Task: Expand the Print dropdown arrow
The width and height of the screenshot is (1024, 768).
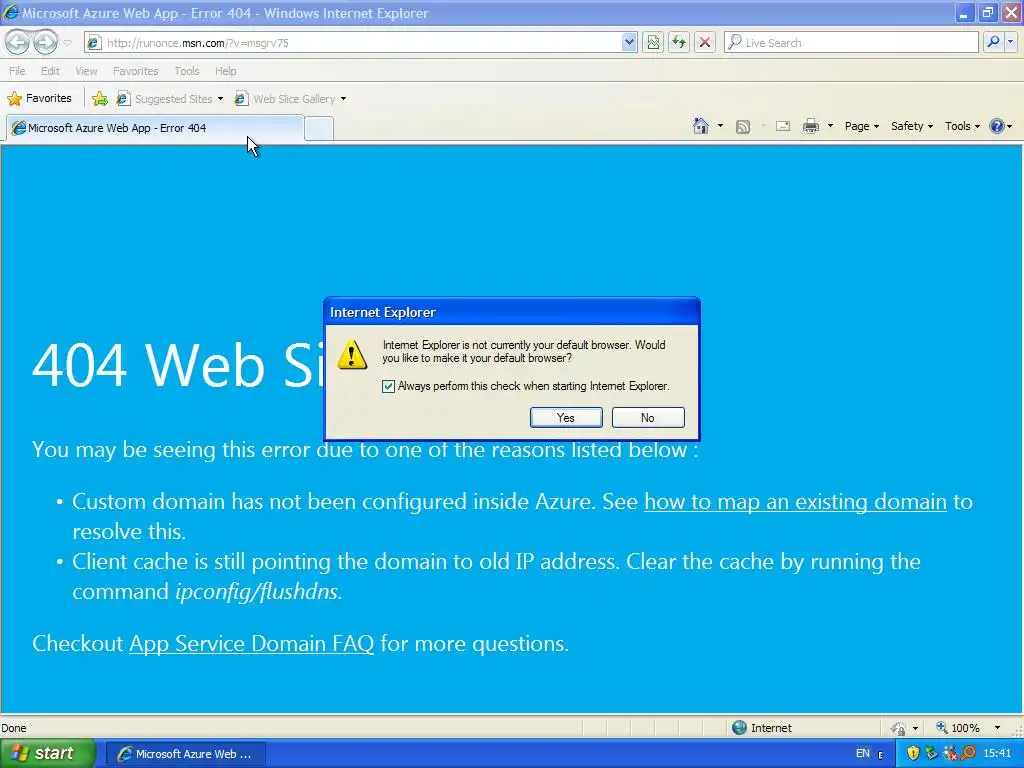Action: coord(830,126)
